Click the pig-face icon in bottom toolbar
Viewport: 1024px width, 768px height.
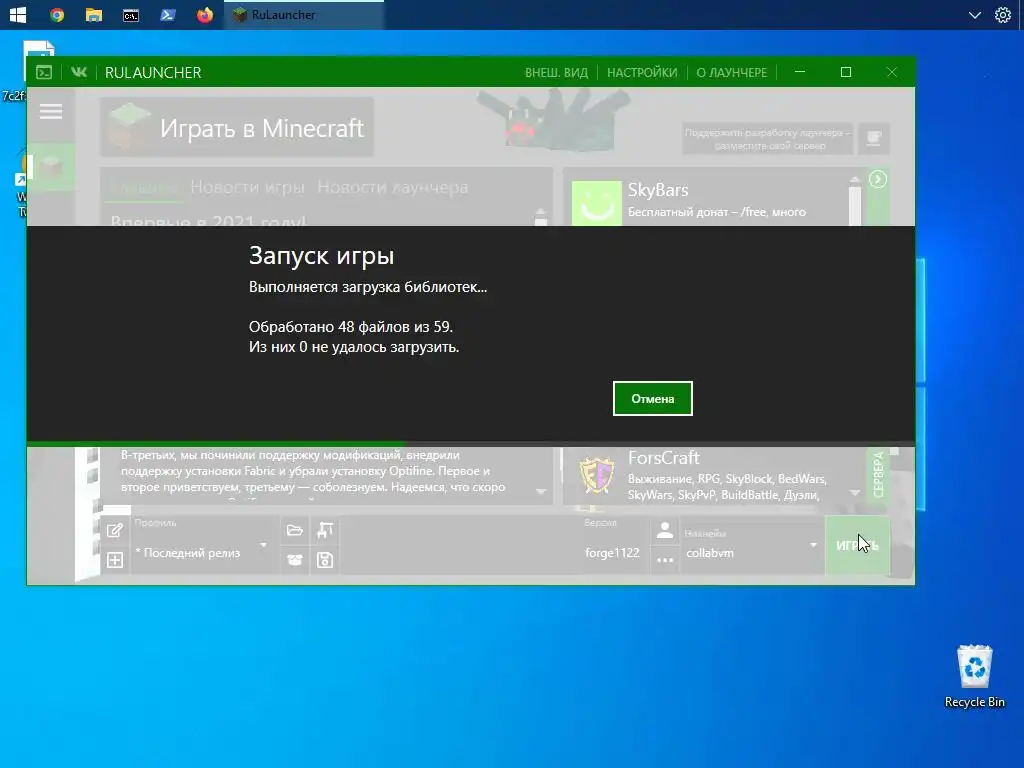[295, 560]
